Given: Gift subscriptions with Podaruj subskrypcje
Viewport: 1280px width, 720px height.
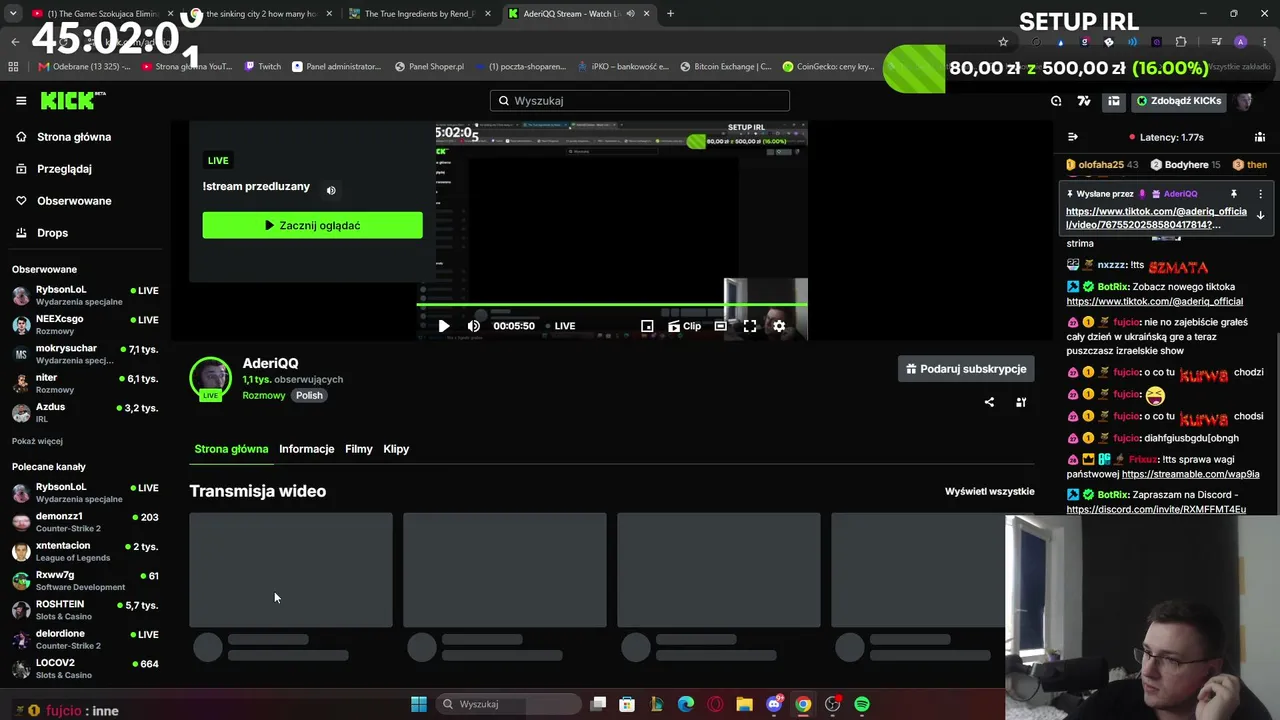Looking at the screenshot, I should pos(966,369).
